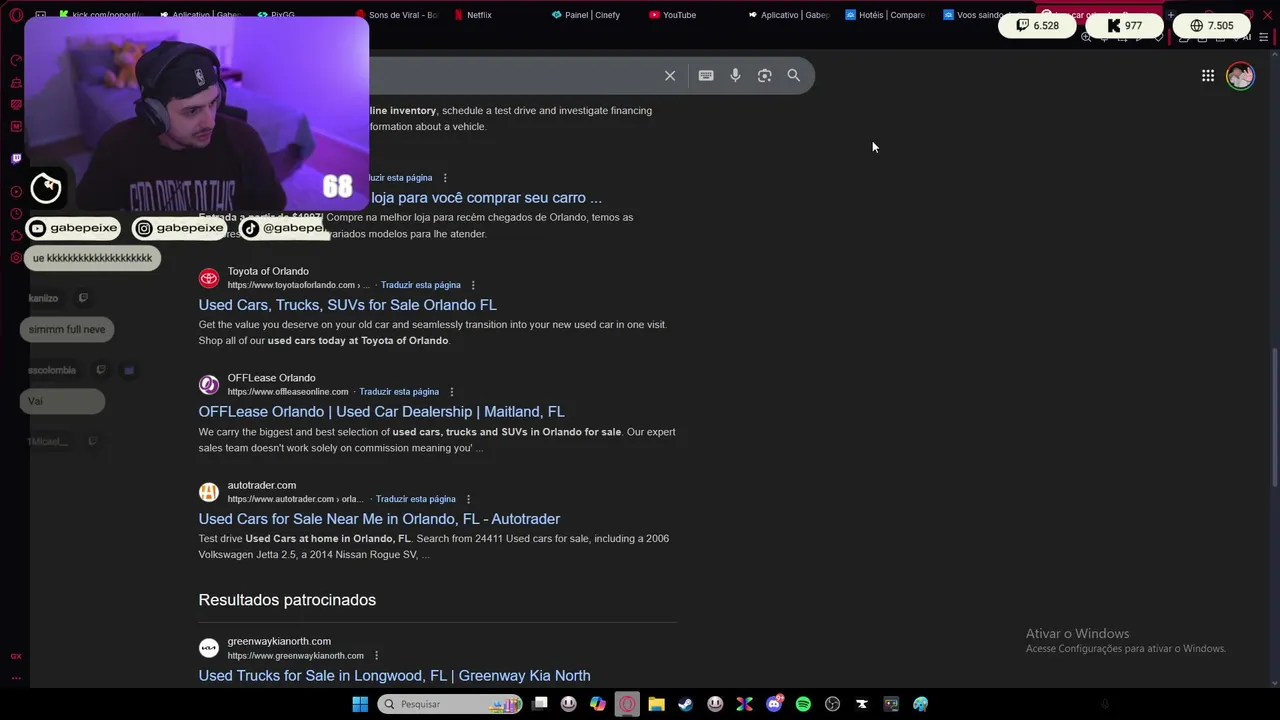1280x720 pixels.
Task: Open Discord from the taskbar
Action: (774, 704)
